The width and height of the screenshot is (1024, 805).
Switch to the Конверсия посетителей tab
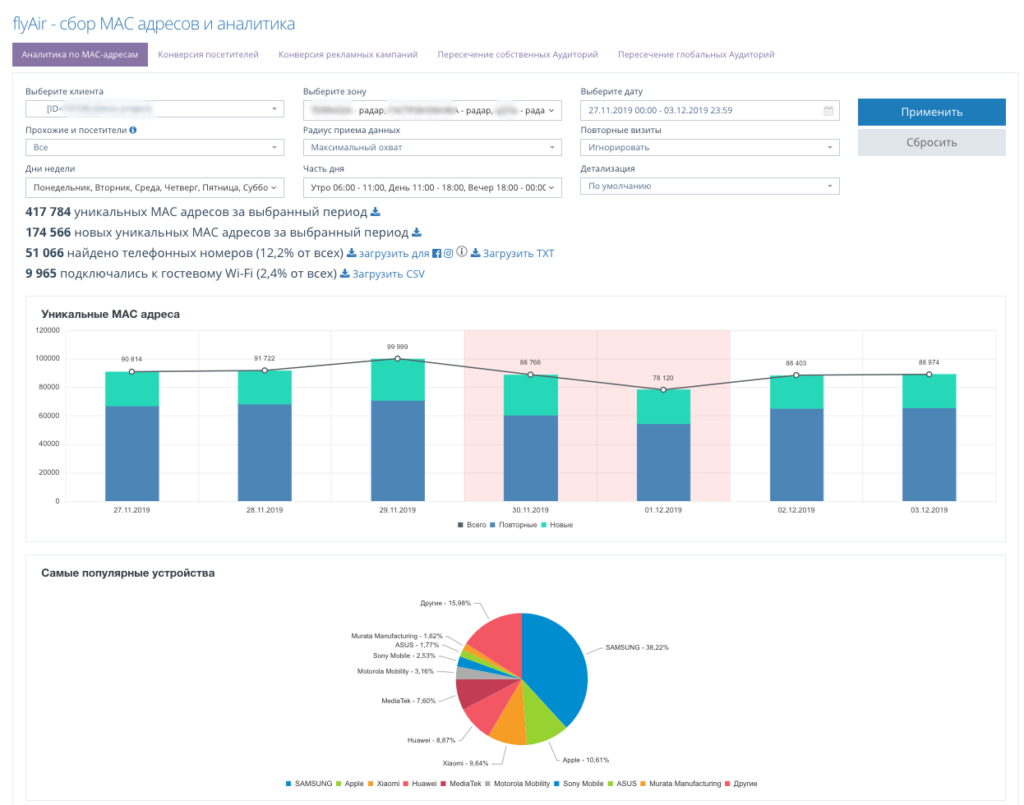click(208, 55)
